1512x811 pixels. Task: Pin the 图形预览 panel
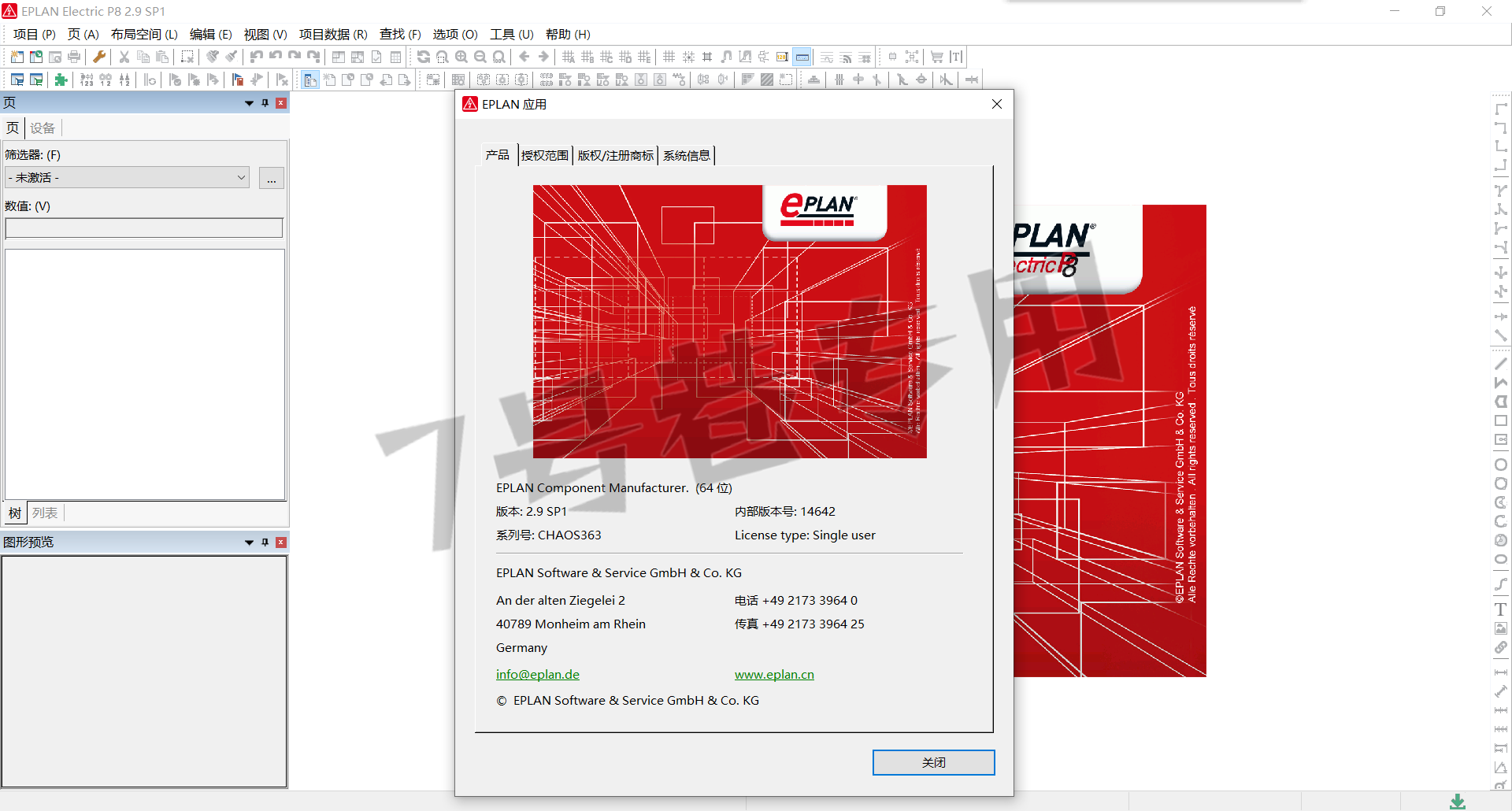pos(265,543)
